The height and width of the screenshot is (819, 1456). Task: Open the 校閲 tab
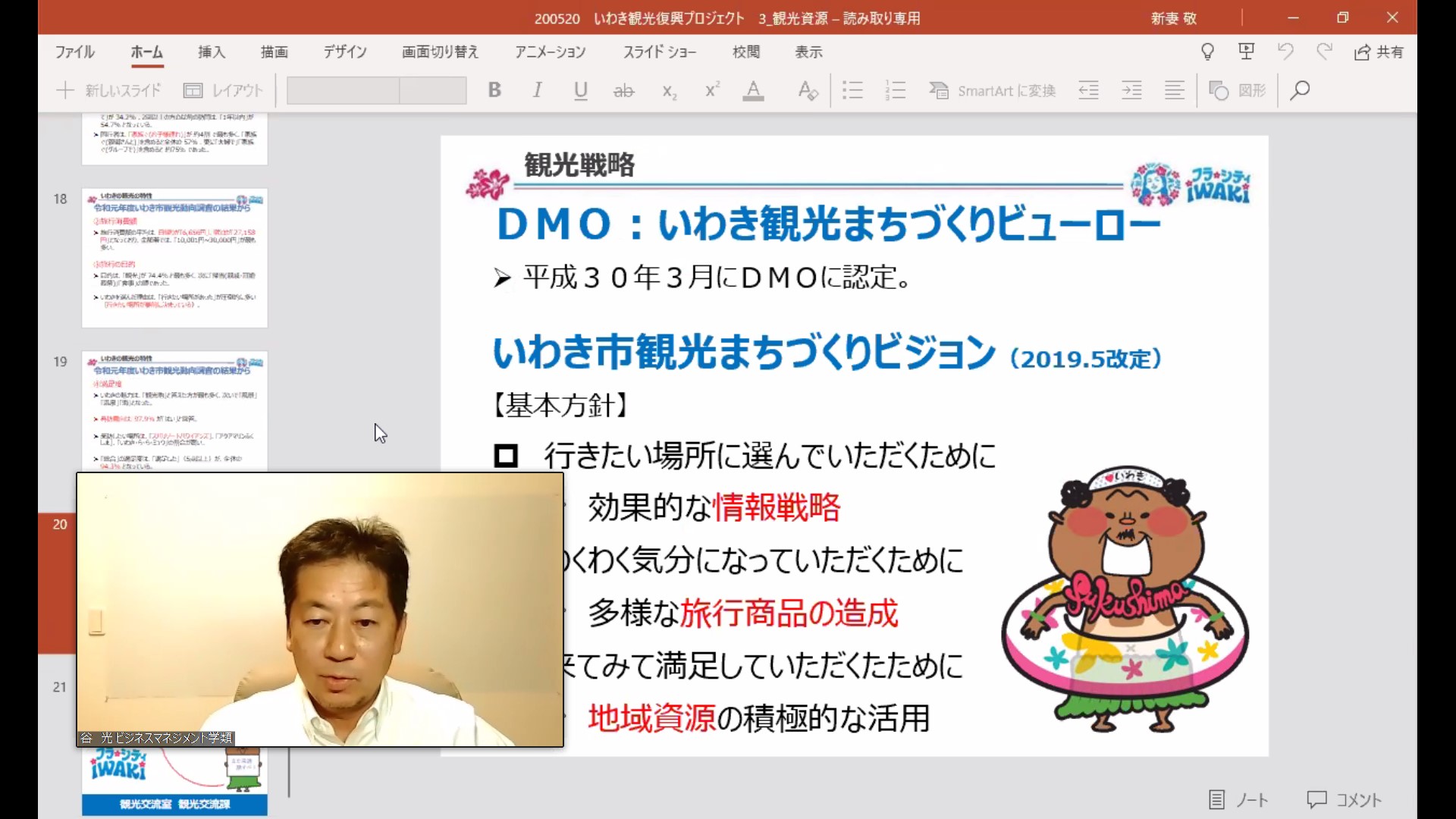click(x=746, y=52)
